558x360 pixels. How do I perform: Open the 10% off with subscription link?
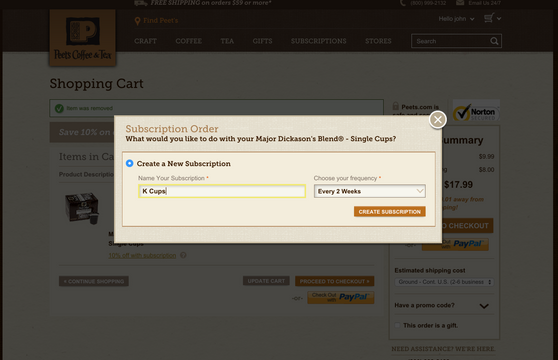[142, 255]
